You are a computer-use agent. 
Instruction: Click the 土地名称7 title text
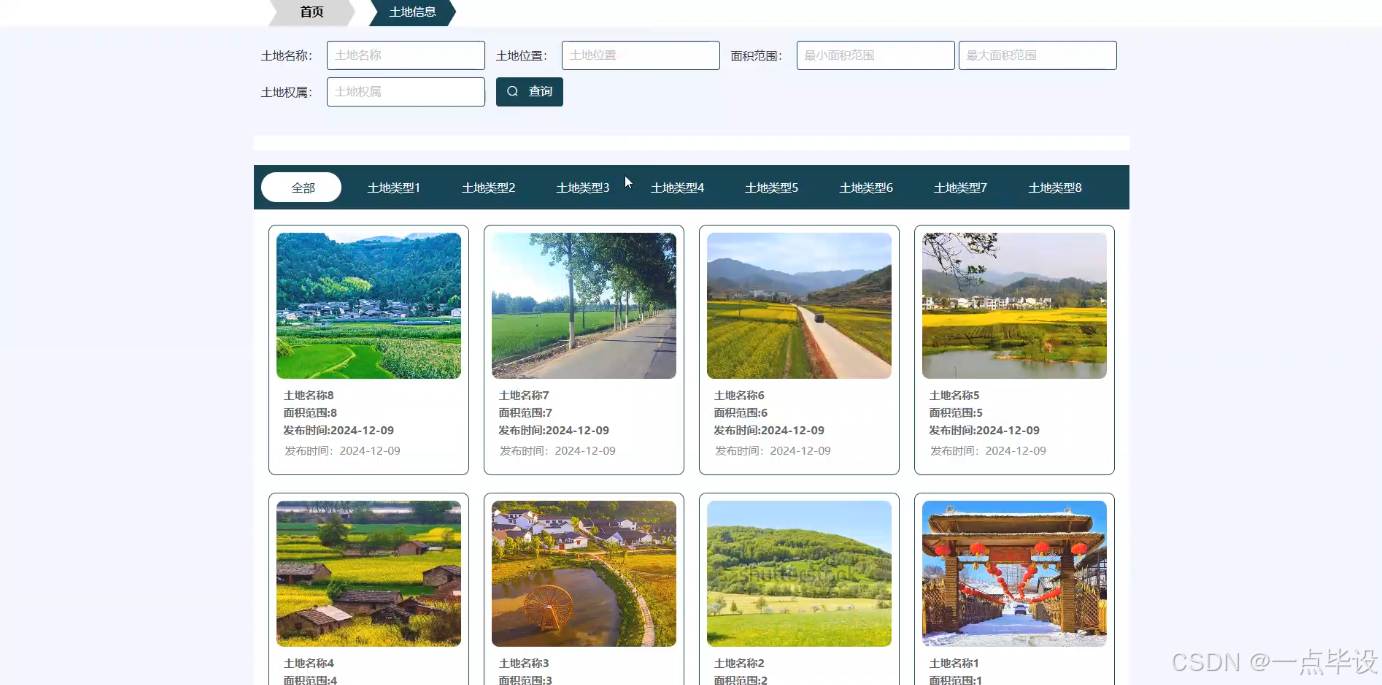coord(524,396)
